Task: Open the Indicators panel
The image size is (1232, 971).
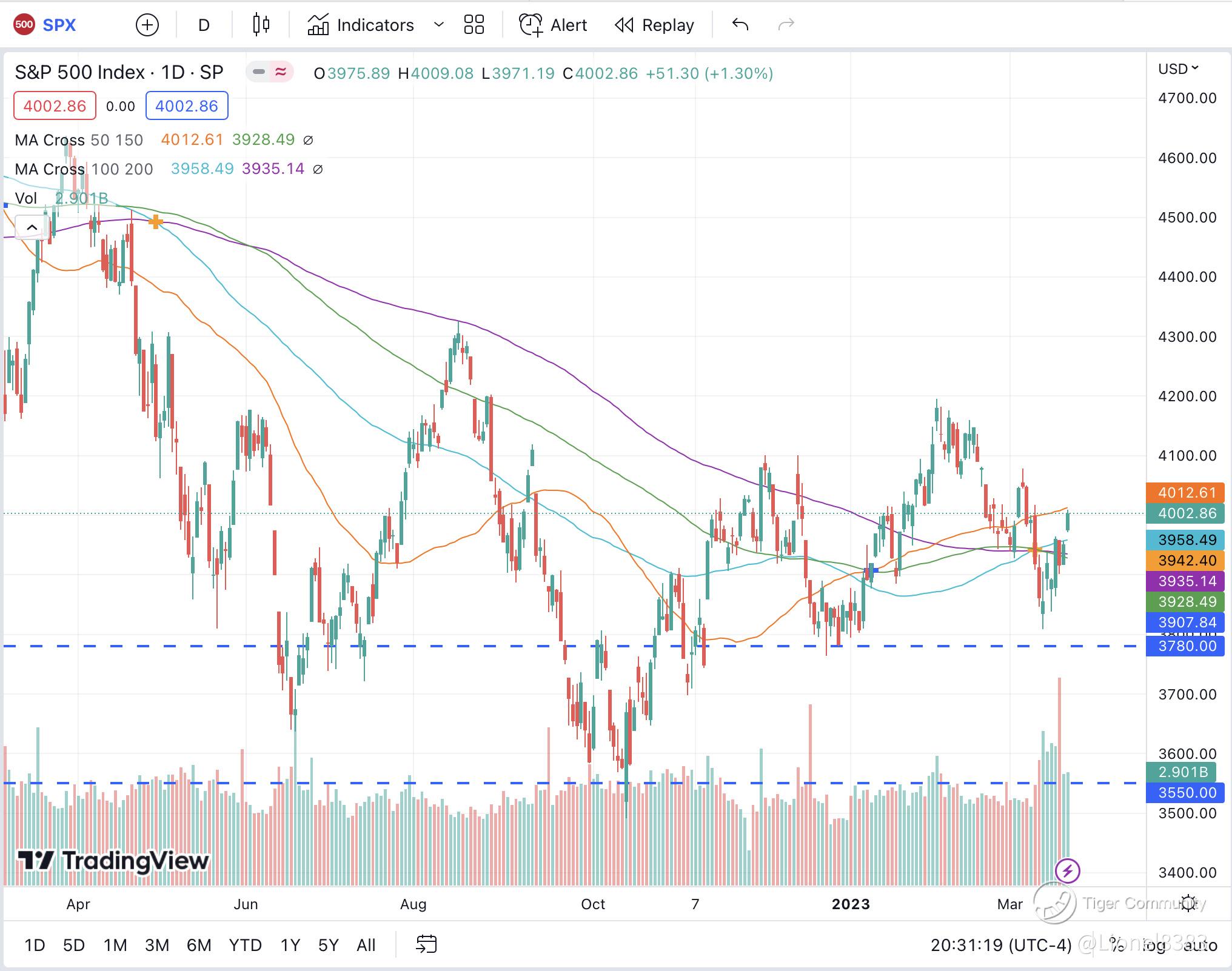Action: 361,25
